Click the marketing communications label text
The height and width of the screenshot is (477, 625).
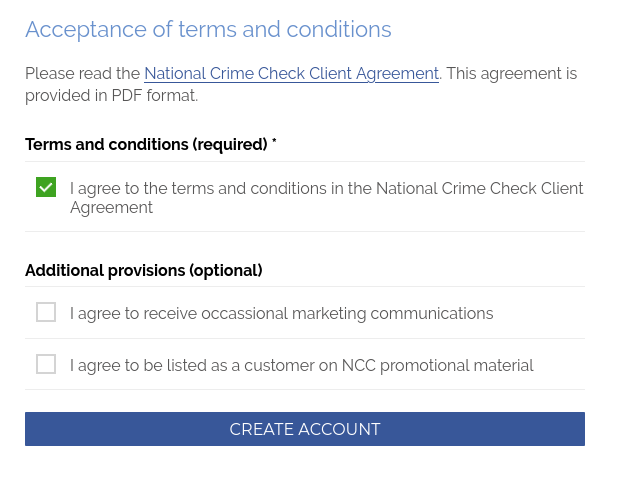(x=281, y=314)
